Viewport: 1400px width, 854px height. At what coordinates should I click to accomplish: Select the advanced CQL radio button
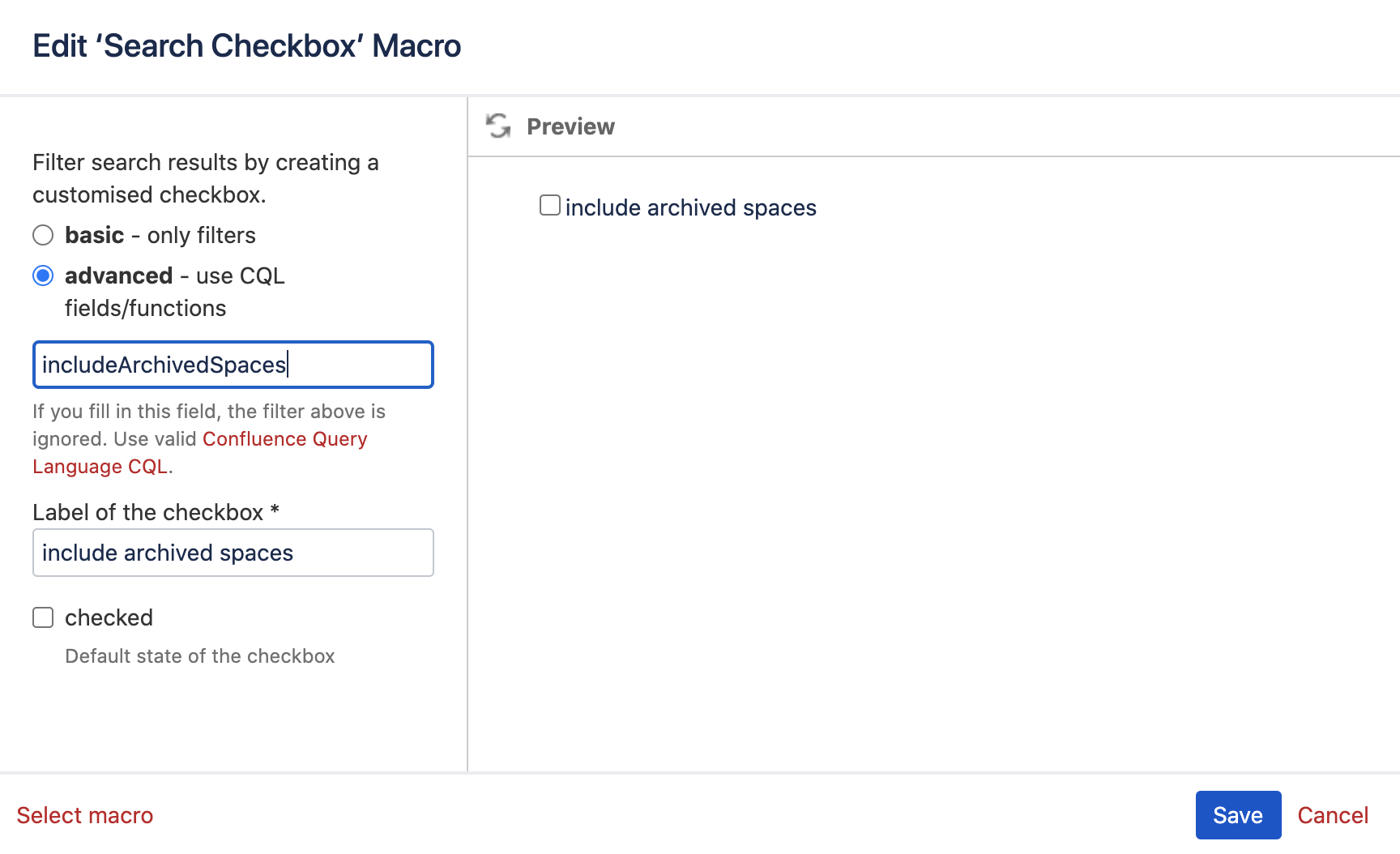coord(43,275)
